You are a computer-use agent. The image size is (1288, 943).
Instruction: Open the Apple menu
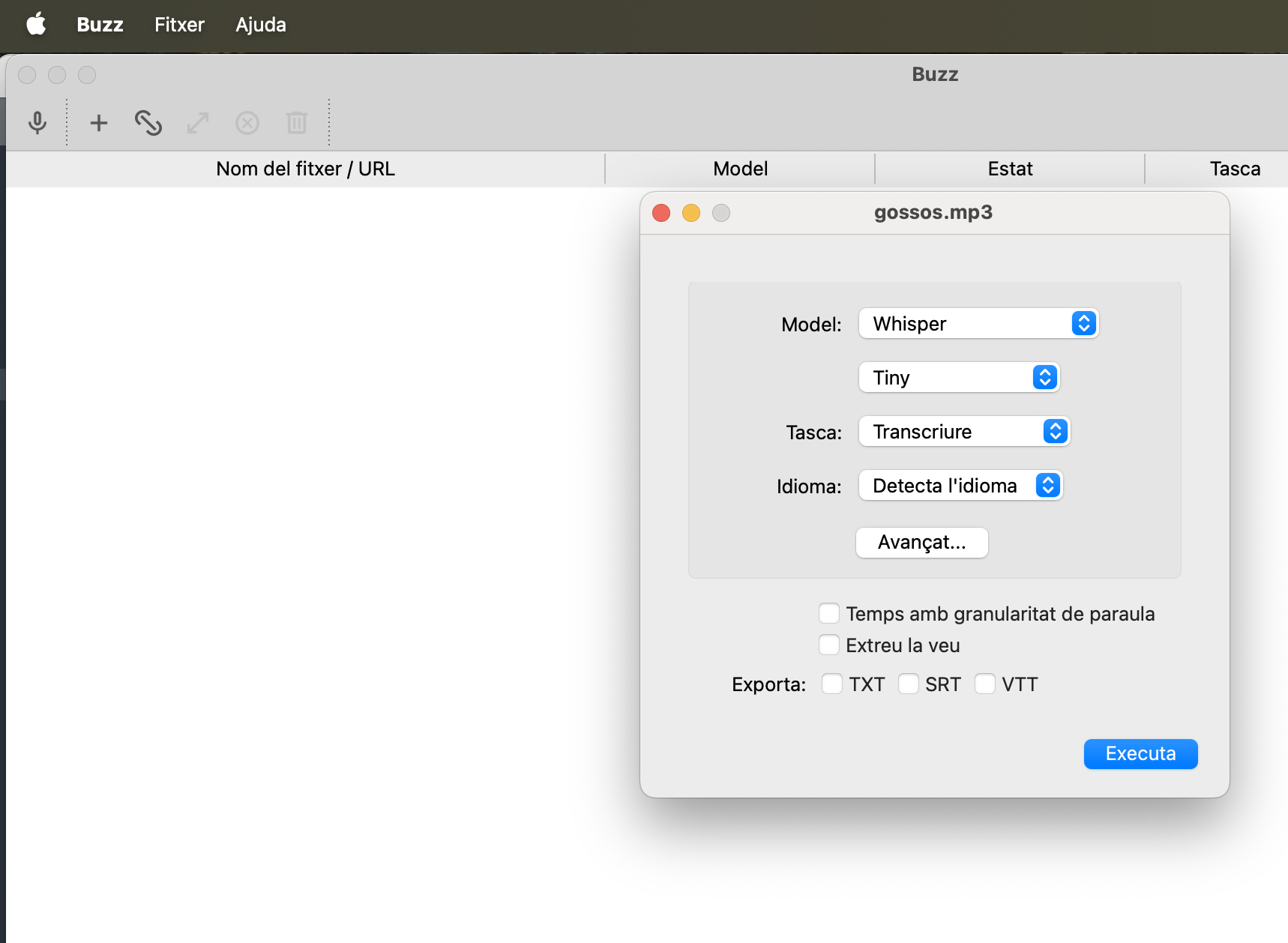click(36, 25)
